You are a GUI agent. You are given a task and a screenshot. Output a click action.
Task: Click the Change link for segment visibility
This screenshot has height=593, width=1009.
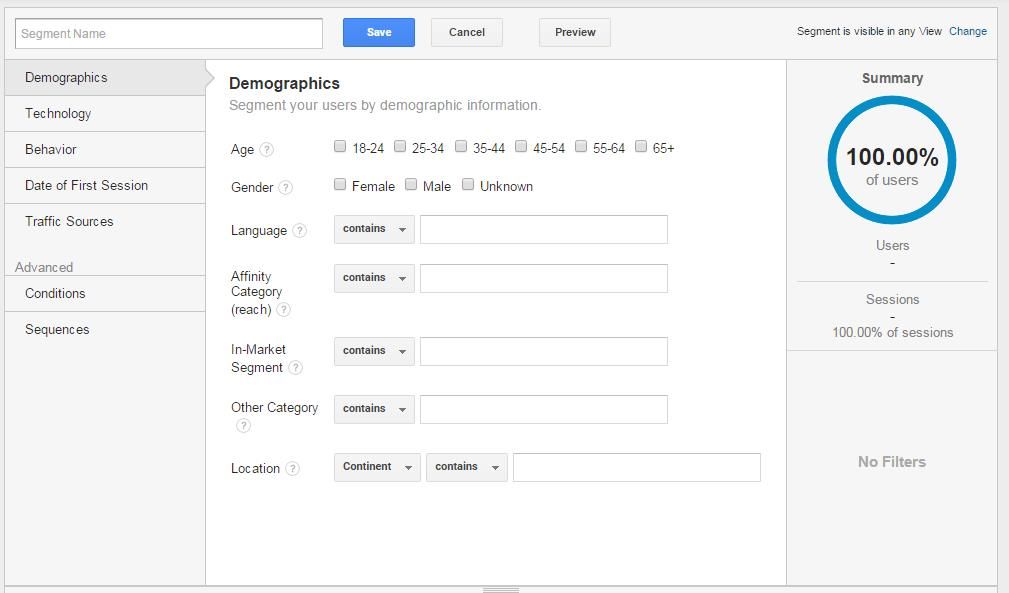click(x=967, y=31)
